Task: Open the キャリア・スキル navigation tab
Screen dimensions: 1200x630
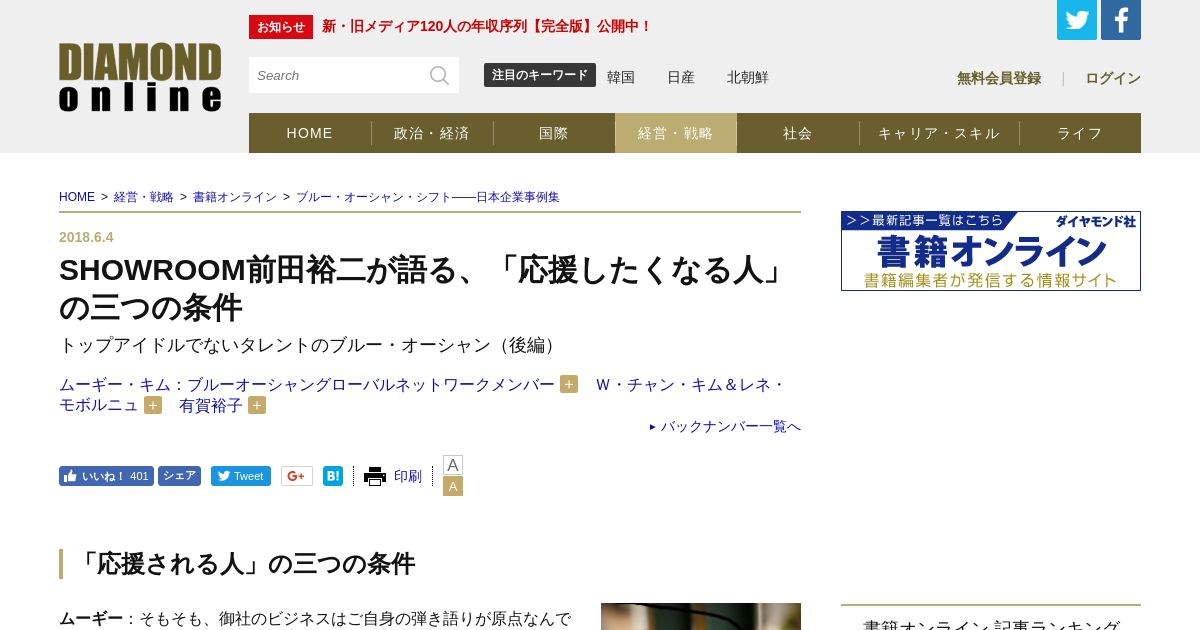Action: pyautogui.click(x=939, y=133)
